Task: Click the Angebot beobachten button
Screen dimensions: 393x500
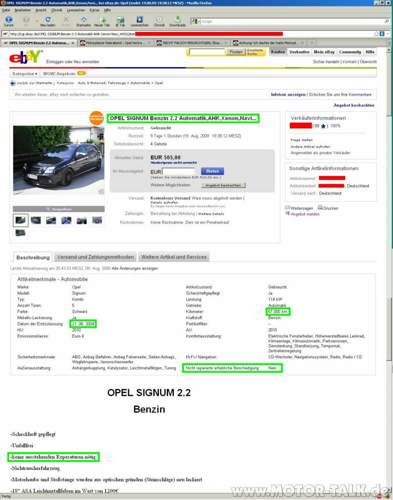Action: coord(223,185)
